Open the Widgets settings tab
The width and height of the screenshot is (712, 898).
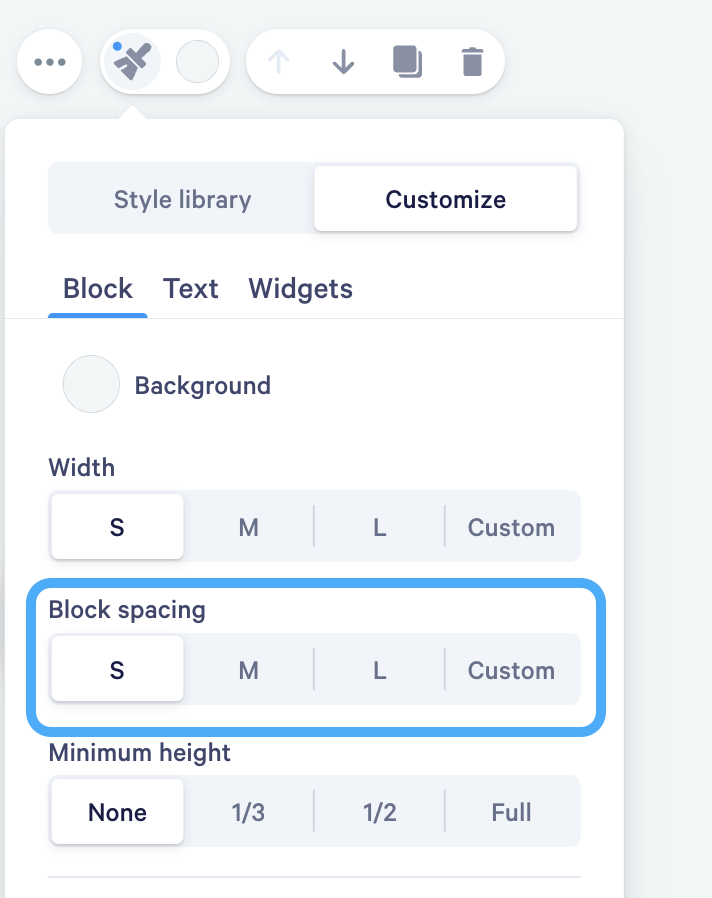pos(300,288)
